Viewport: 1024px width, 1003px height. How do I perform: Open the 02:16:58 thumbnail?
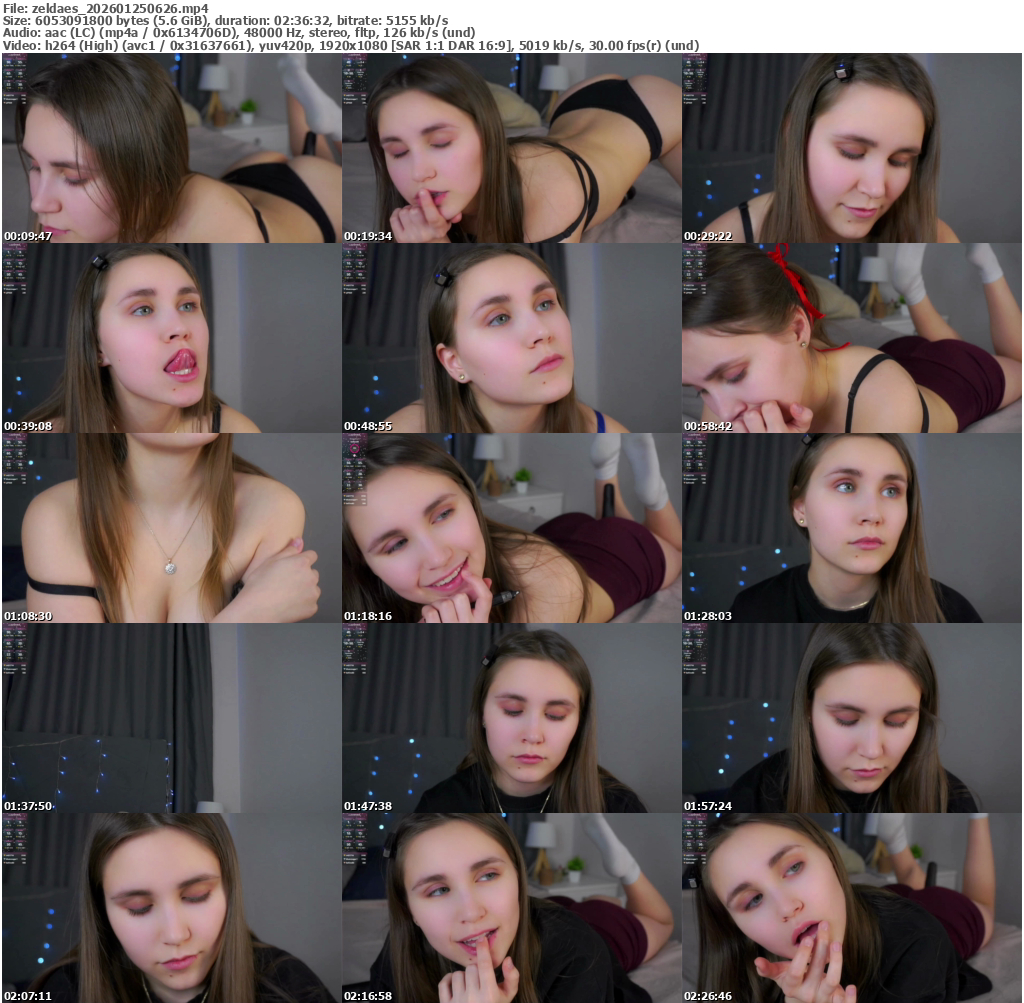[x=511, y=908]
